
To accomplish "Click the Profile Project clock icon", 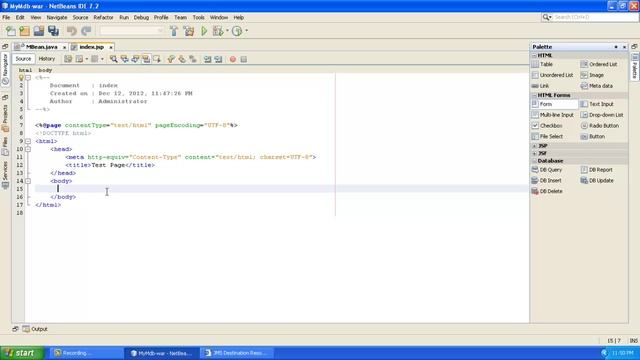I will coord(237,31).
